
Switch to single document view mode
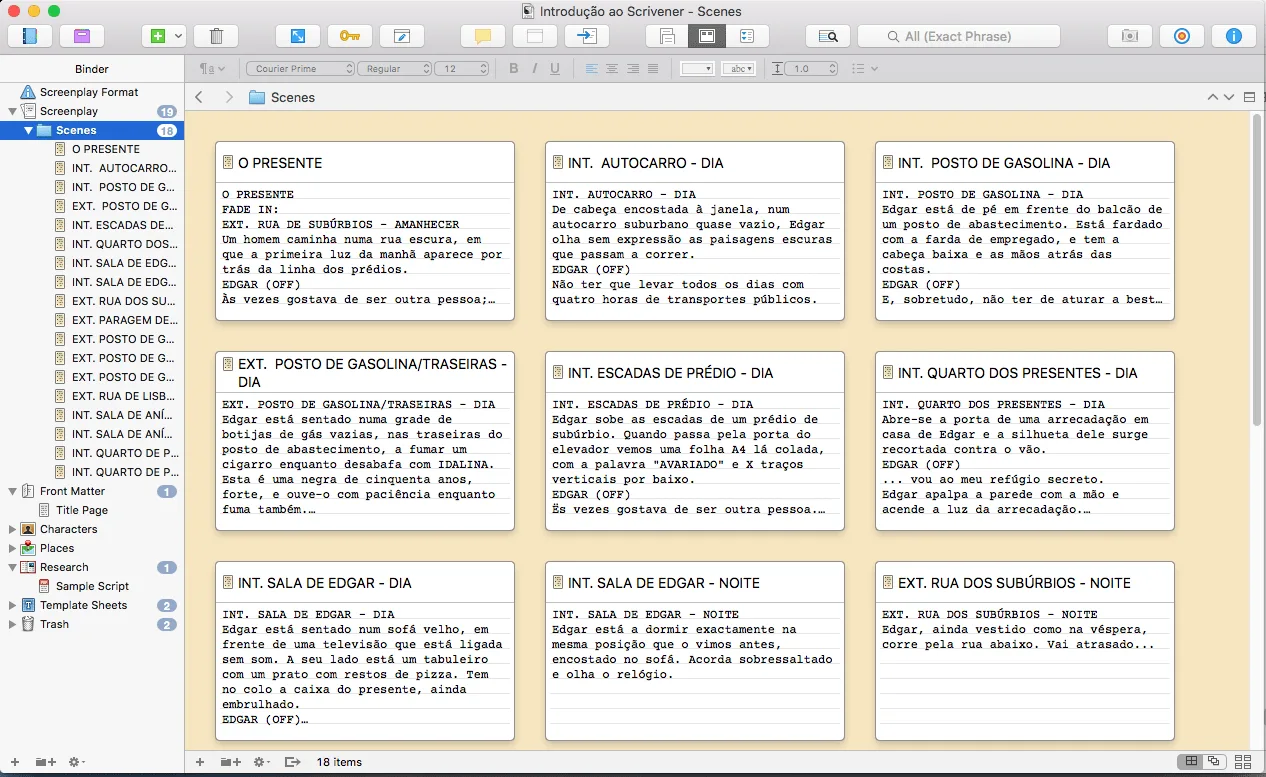[666, 35]
